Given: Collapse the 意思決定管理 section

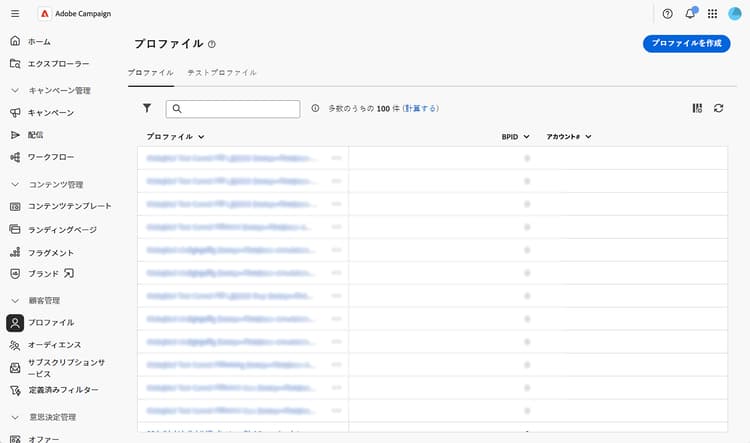Looking at the screenshot, I should 15,417.
